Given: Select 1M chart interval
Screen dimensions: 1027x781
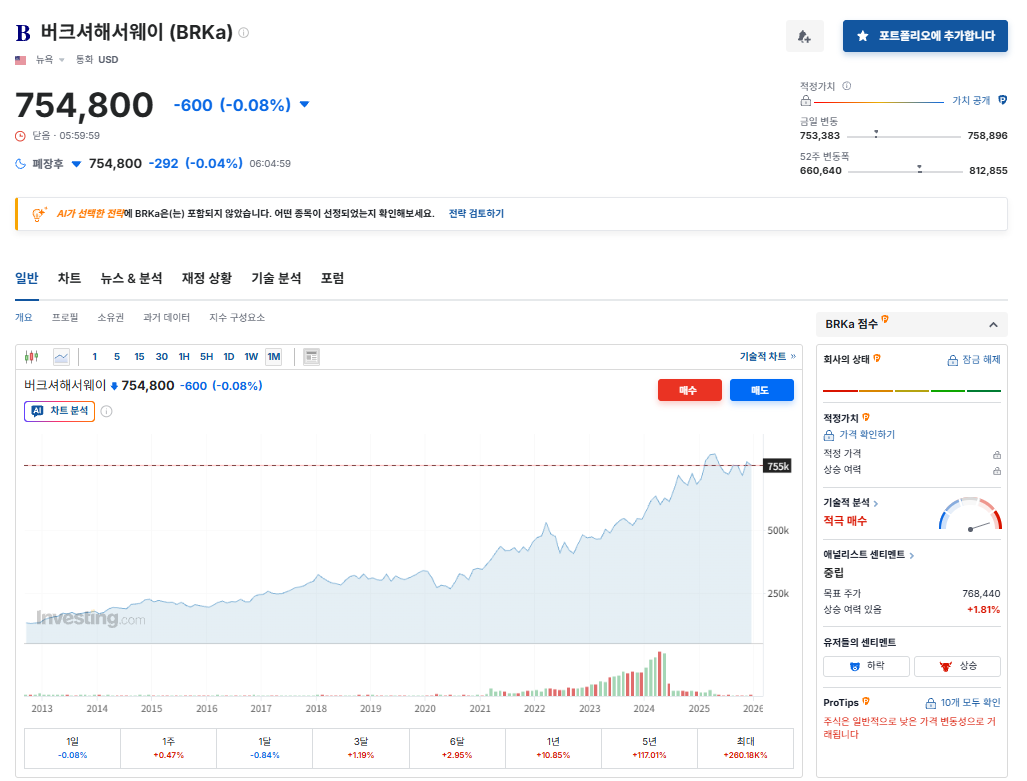Looking at the screenshot, I should coord(274,356).
